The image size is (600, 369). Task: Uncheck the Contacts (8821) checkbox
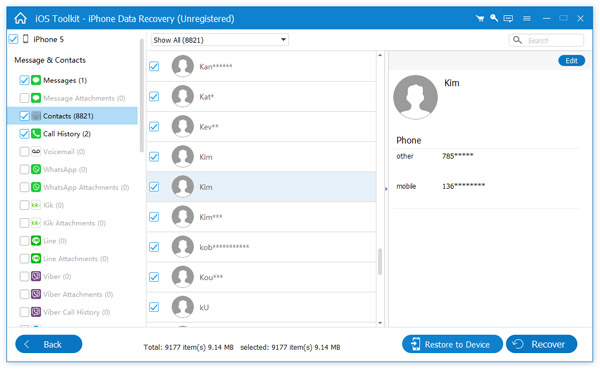(x=24, y=116)
